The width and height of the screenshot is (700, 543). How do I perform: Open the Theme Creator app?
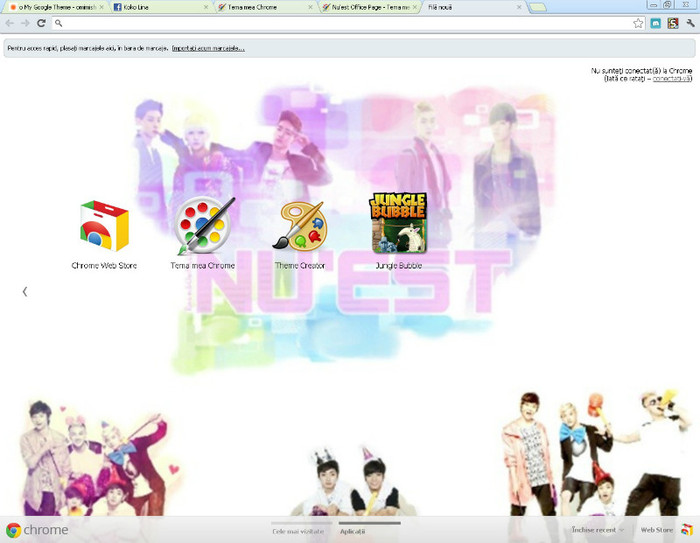click(300, 226)
